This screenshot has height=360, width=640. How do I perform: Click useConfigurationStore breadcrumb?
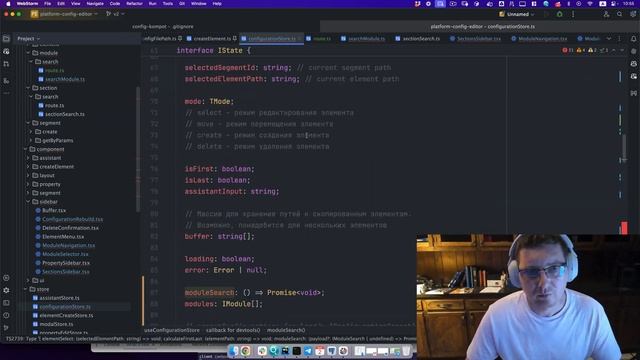172,330
